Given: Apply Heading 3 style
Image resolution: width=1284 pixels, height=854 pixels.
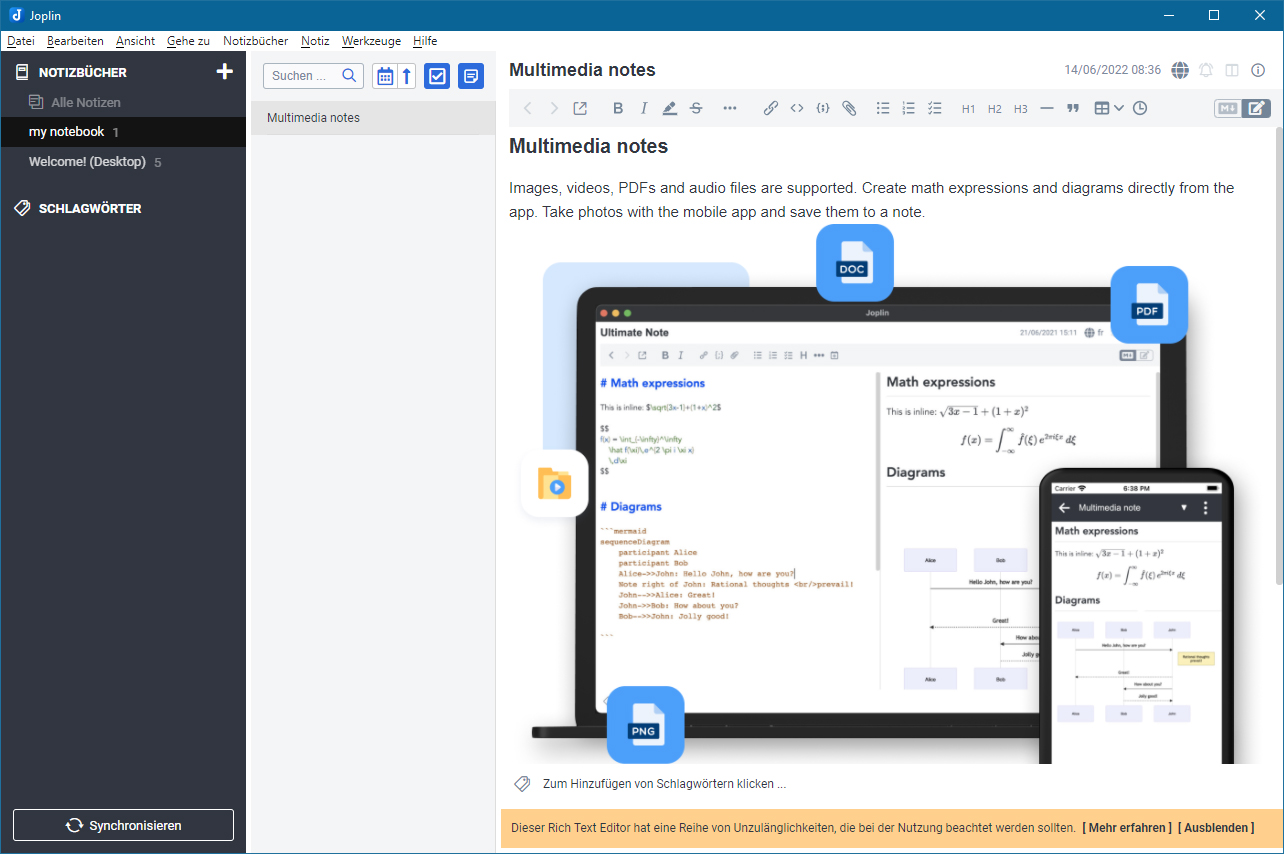Looking at the screenshot, I should 1021,109.
